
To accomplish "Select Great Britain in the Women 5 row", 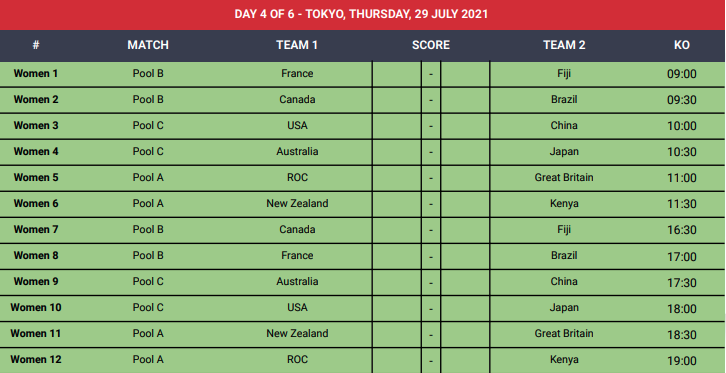I will pos(564,178).
